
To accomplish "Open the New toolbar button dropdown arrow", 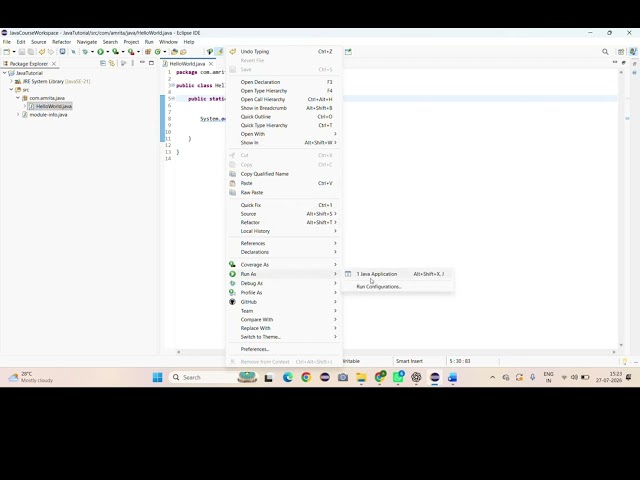I will point(14,52).
